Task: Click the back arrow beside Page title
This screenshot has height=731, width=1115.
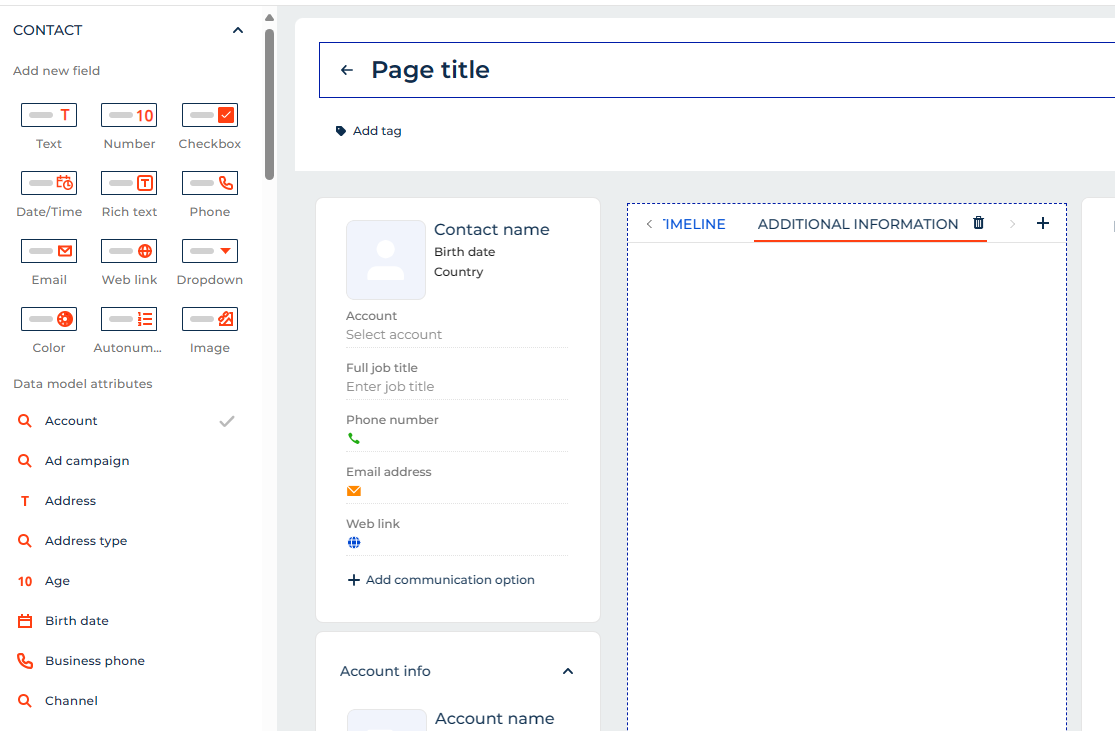Action: [347, 70]
